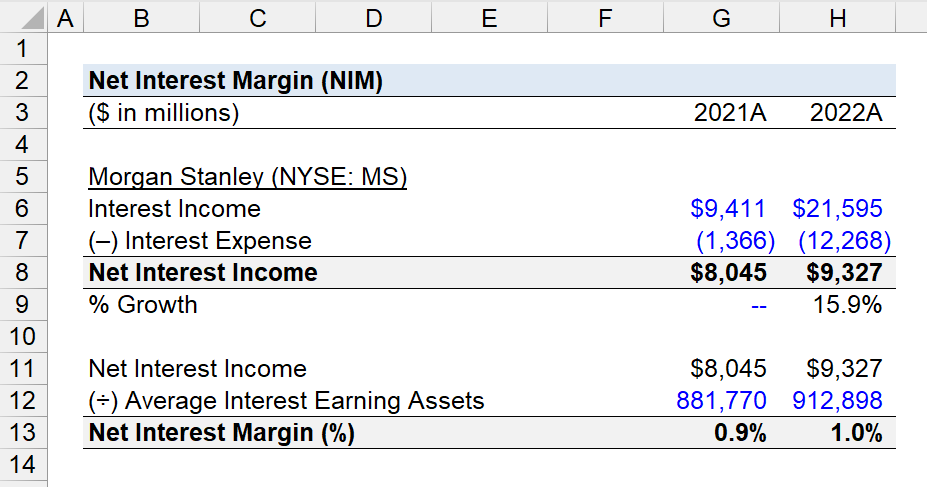Select row 8 header

pyautogui.click(x=23, y=272)
